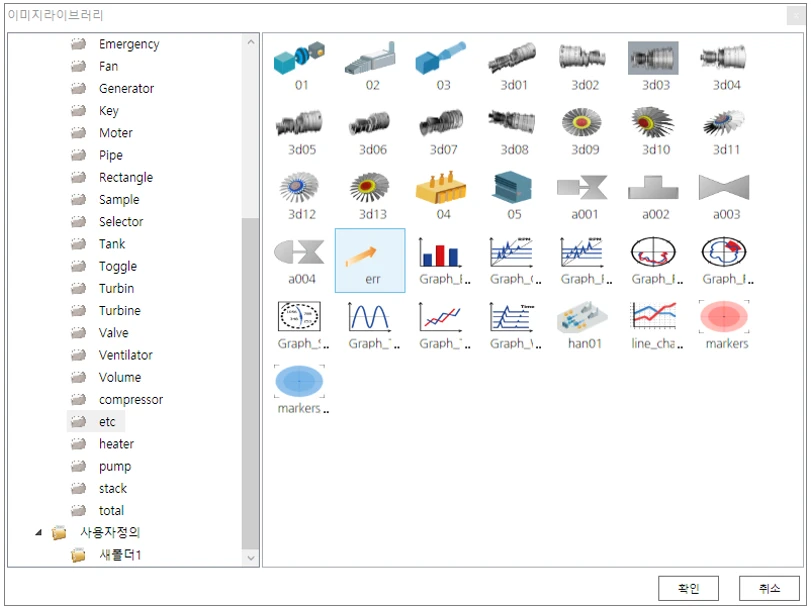Select the Ventilator folder

[x=126, y=355]
